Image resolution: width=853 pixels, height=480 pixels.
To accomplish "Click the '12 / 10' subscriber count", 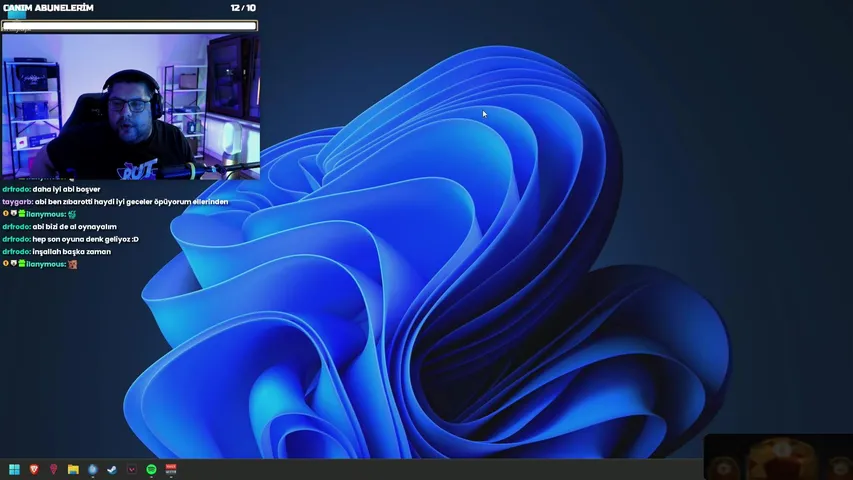I will 243,8.
